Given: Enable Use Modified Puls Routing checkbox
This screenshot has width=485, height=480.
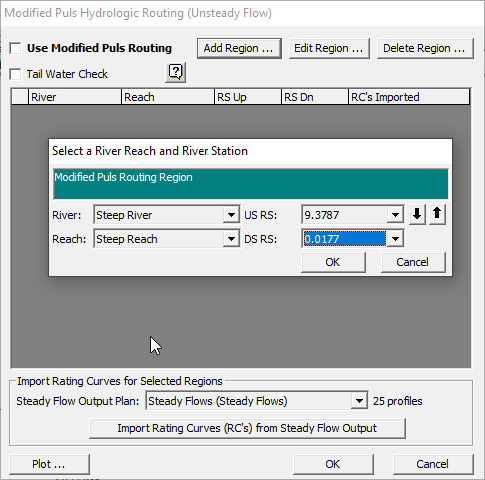Looking at the screenshot, I should point(15,48).
